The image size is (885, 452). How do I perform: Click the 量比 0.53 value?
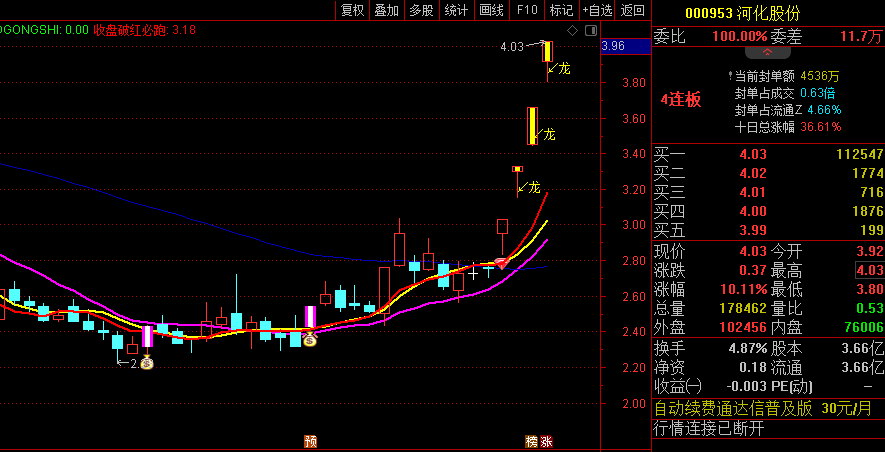coord(870,309)
